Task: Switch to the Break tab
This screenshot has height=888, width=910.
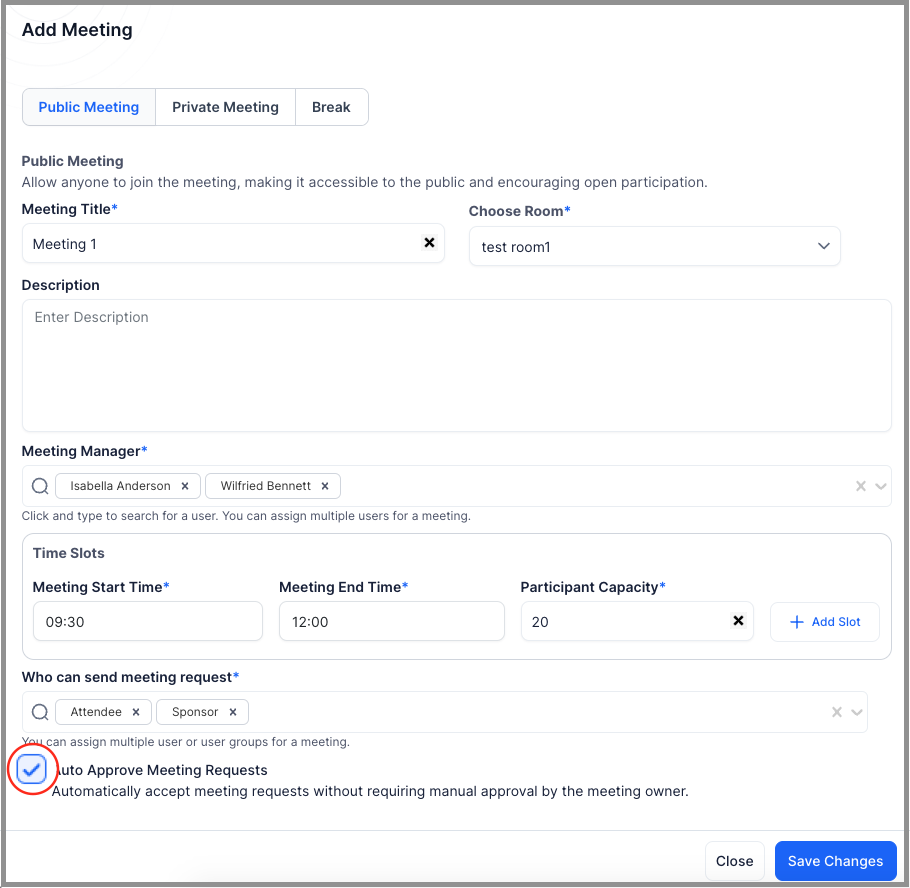Action: [331, 107]
